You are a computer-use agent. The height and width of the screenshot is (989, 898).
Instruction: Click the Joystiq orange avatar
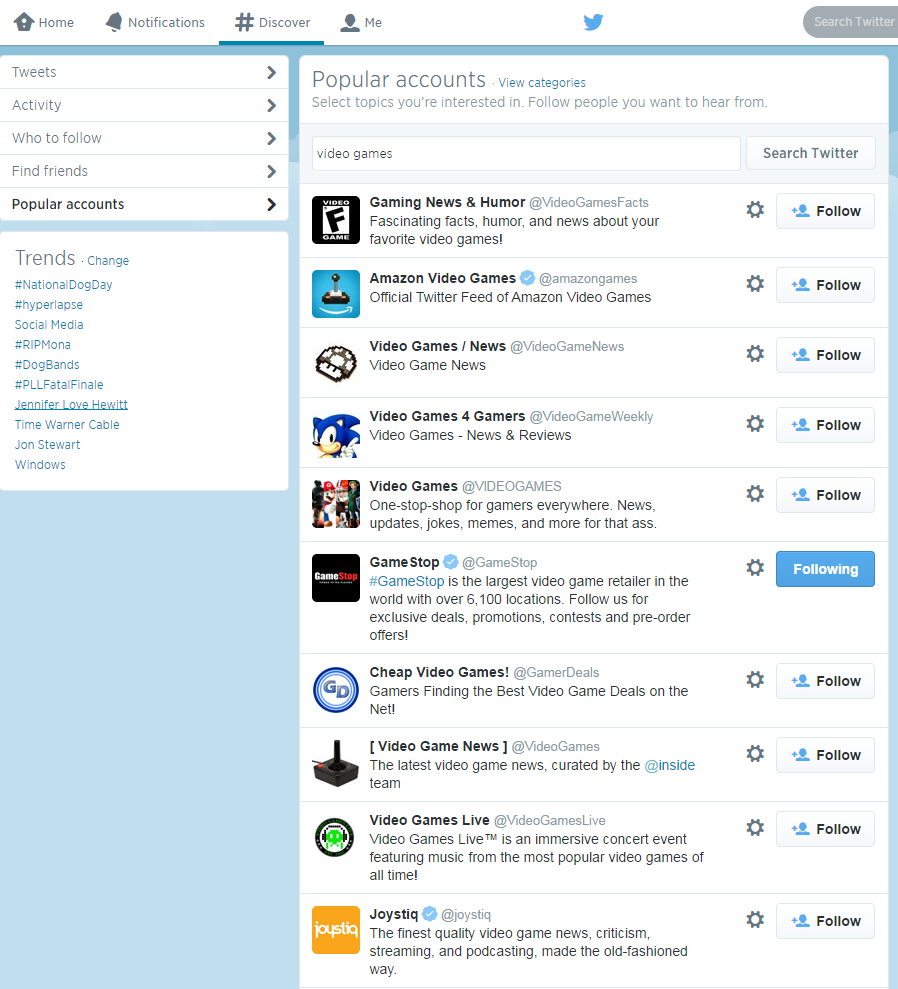coord(336,930)
